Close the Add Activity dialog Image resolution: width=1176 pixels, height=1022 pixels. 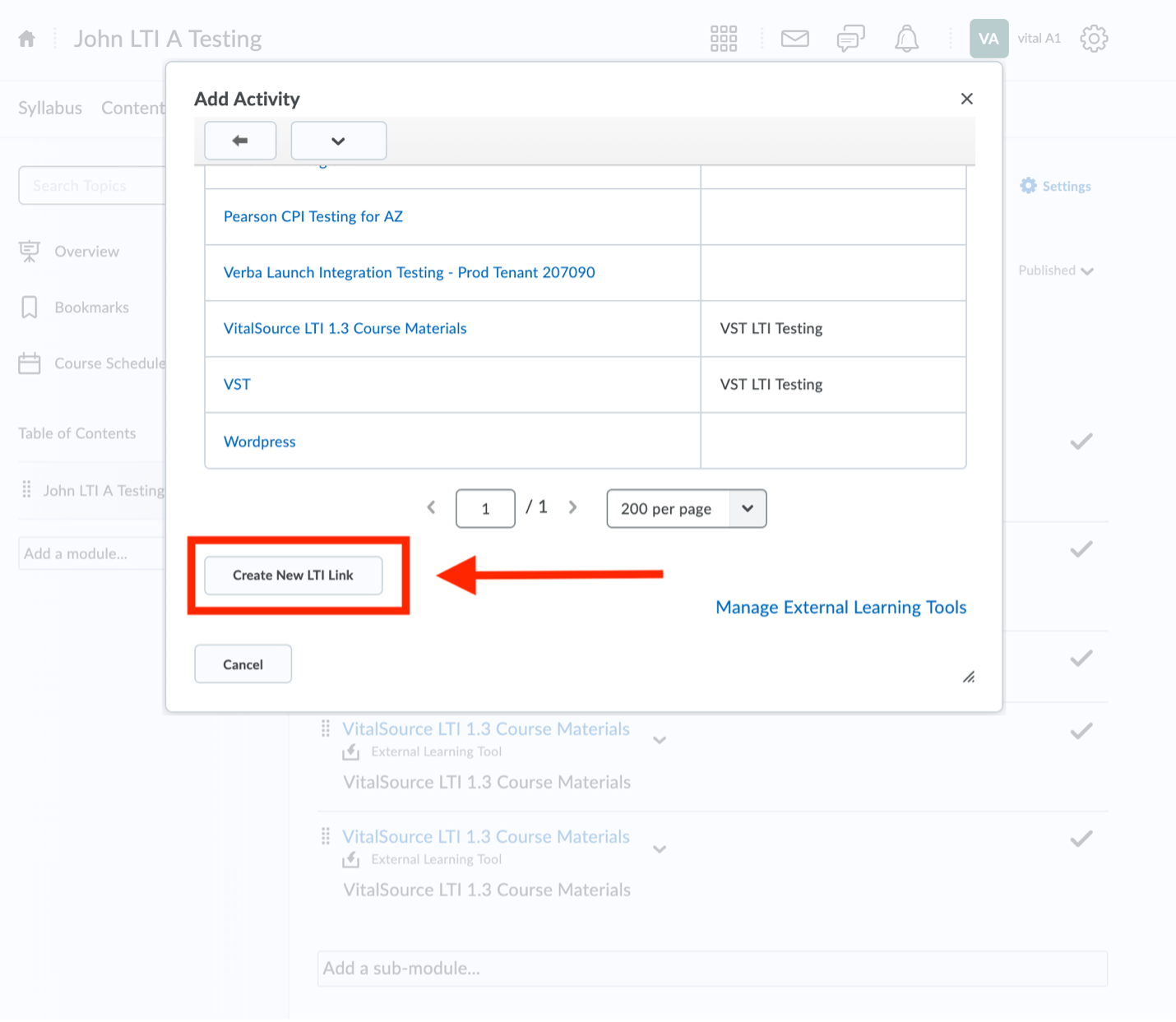[967, 99]
